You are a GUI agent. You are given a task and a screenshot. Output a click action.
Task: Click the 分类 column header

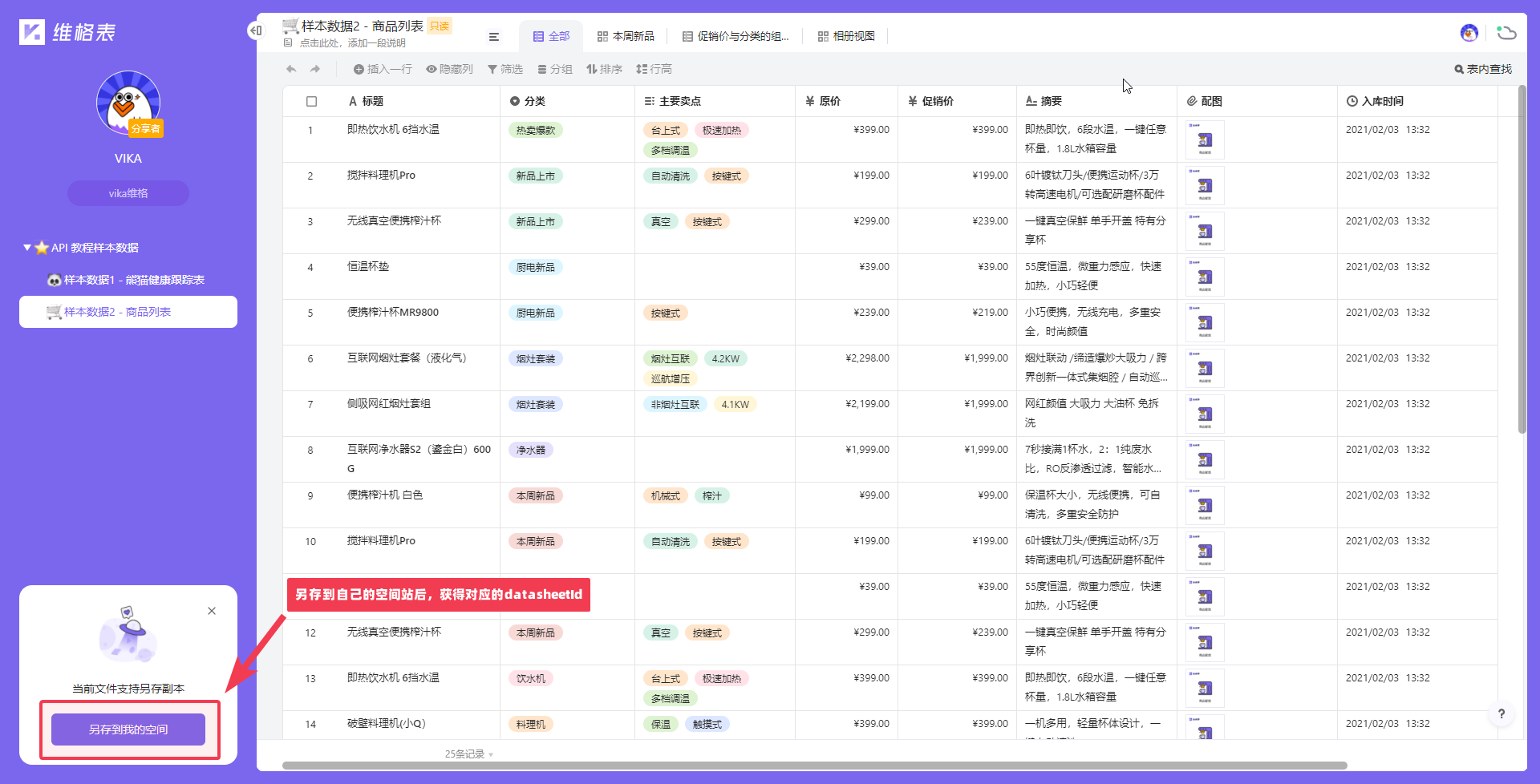568,101
